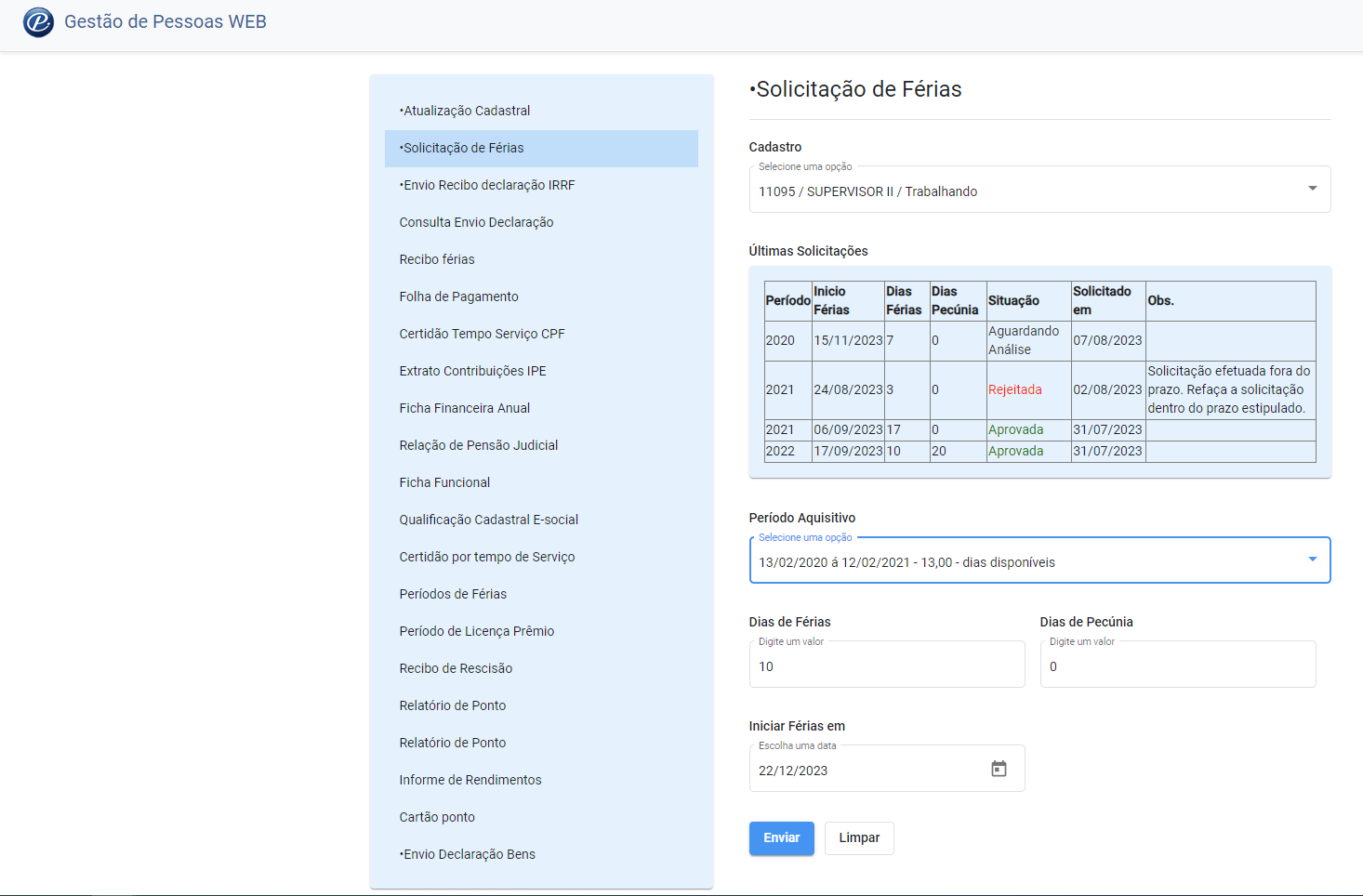Click the Aguardando Análise status cell

pyautogui.click(x=1028, y=340)
